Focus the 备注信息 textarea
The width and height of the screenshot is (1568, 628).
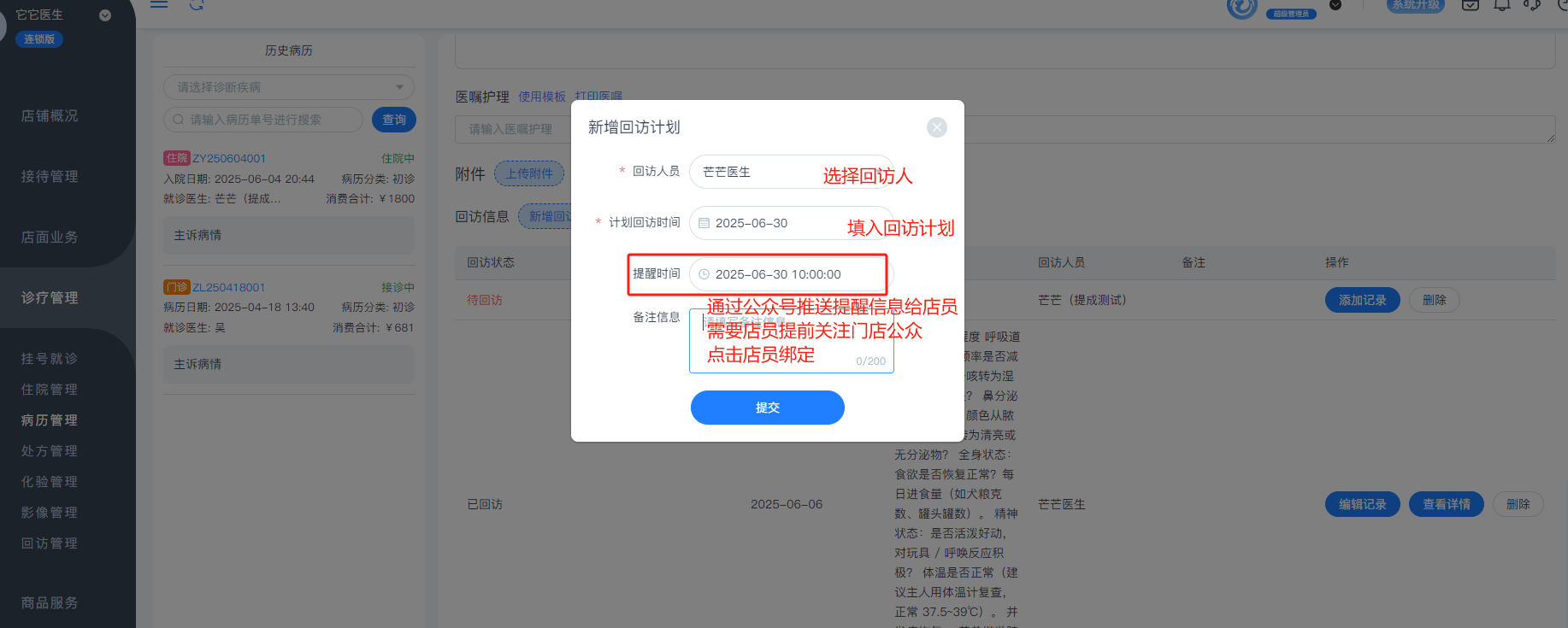[791, 341]
